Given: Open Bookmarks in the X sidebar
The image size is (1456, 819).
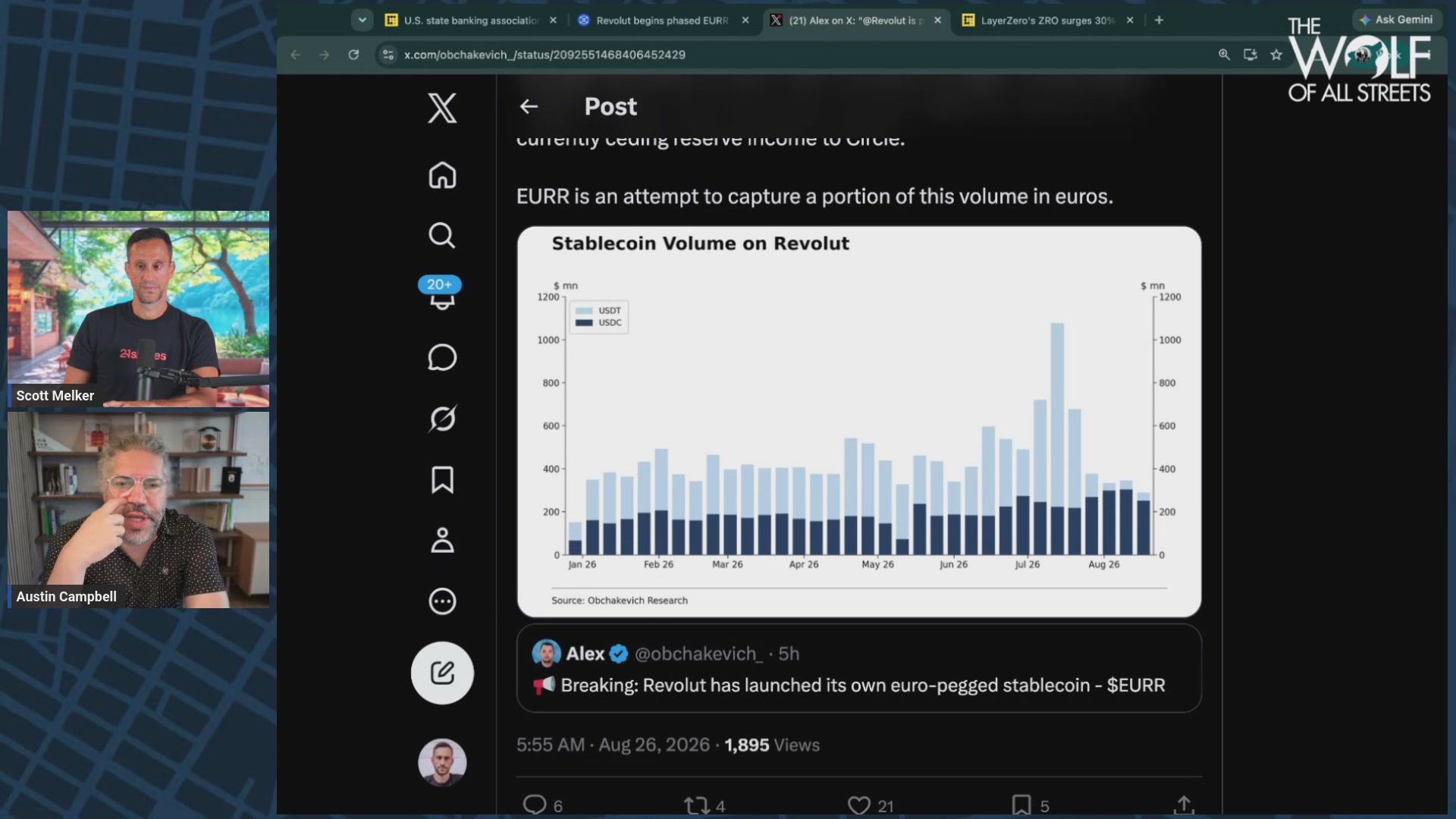Looking at the screenshot, I should [442, 480].
